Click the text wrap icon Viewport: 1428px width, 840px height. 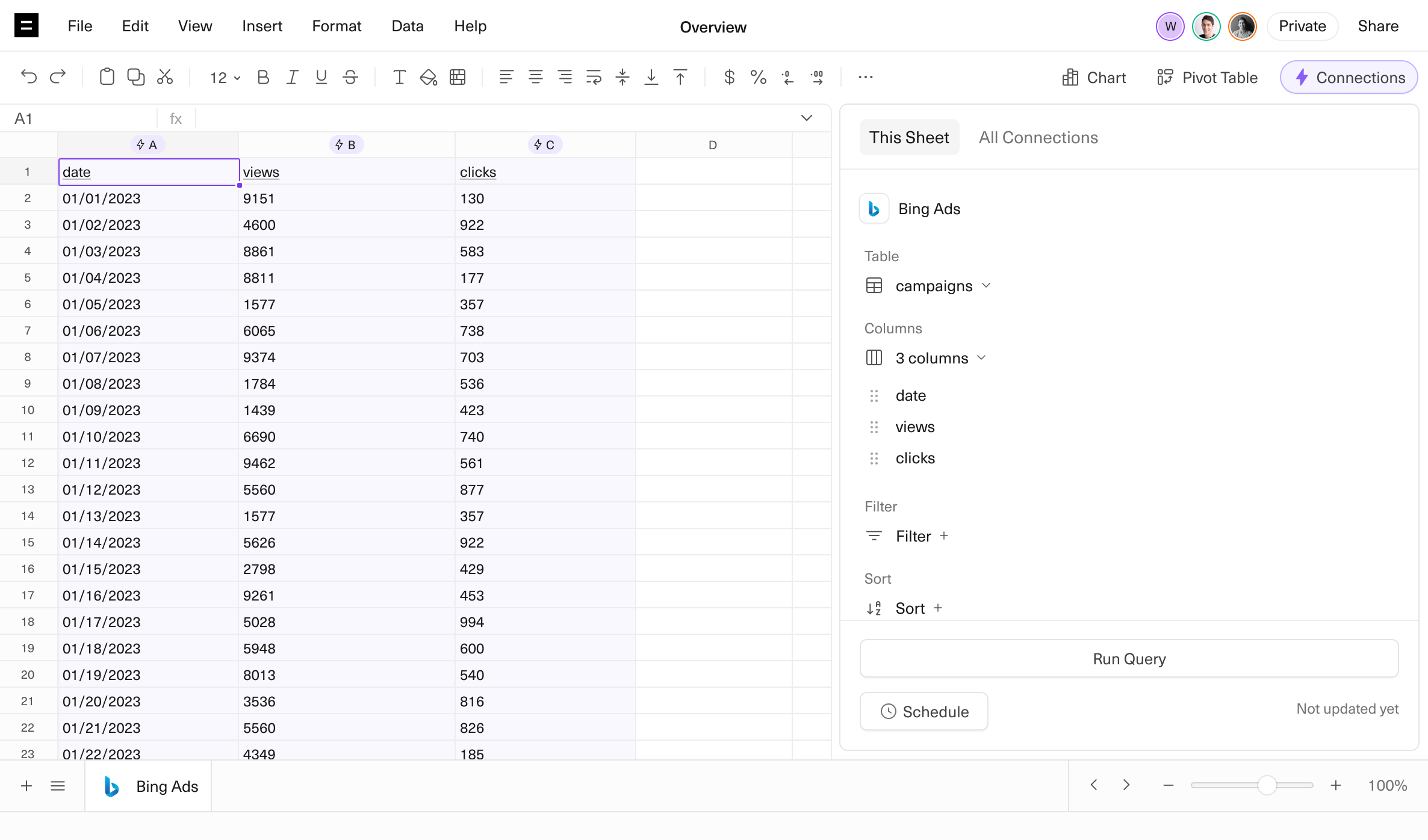[x=594, y=77]
